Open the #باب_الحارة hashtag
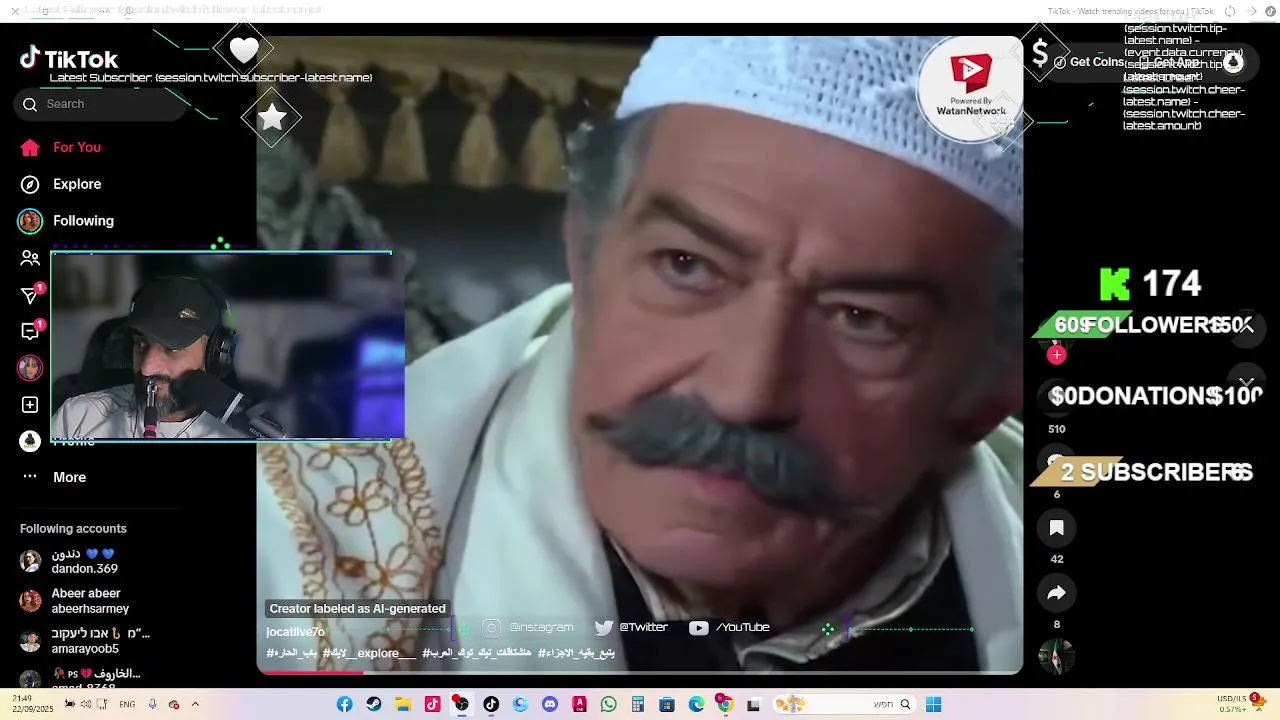The width and height of the screenshot is (1280, 720). pos(291,653)
